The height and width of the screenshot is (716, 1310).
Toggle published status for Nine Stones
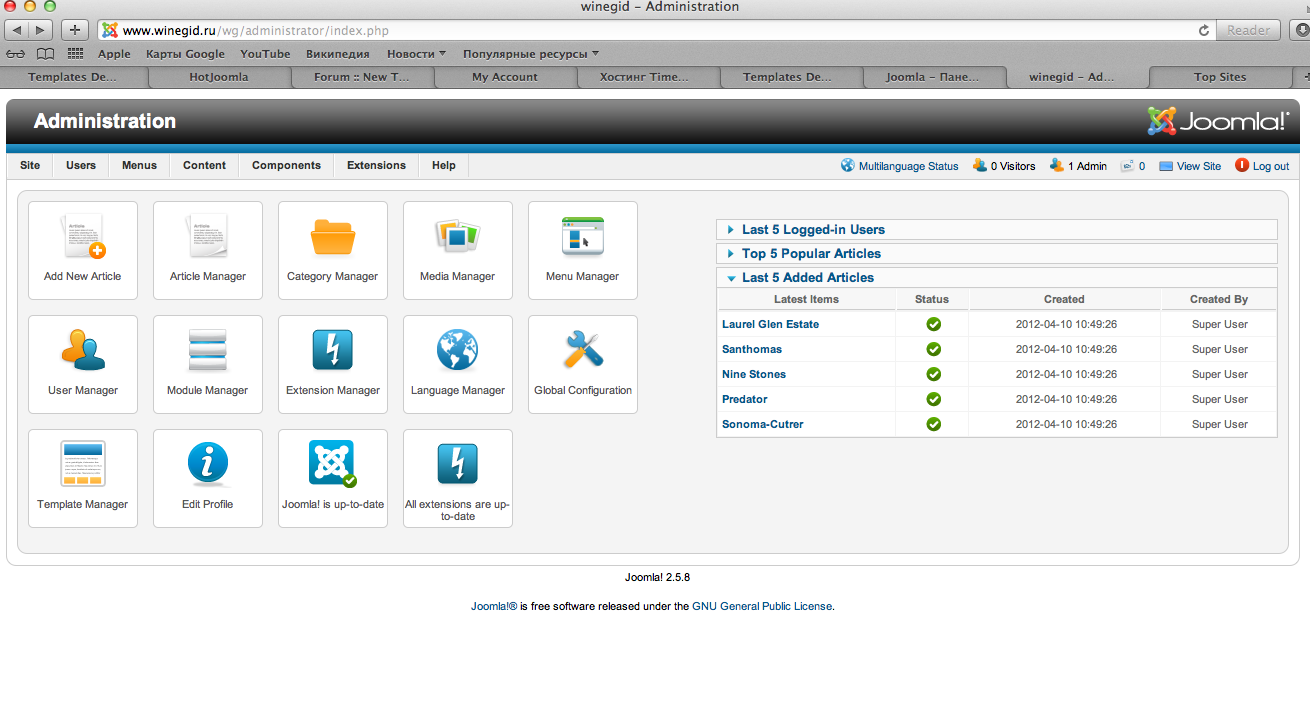coord(933,374)
